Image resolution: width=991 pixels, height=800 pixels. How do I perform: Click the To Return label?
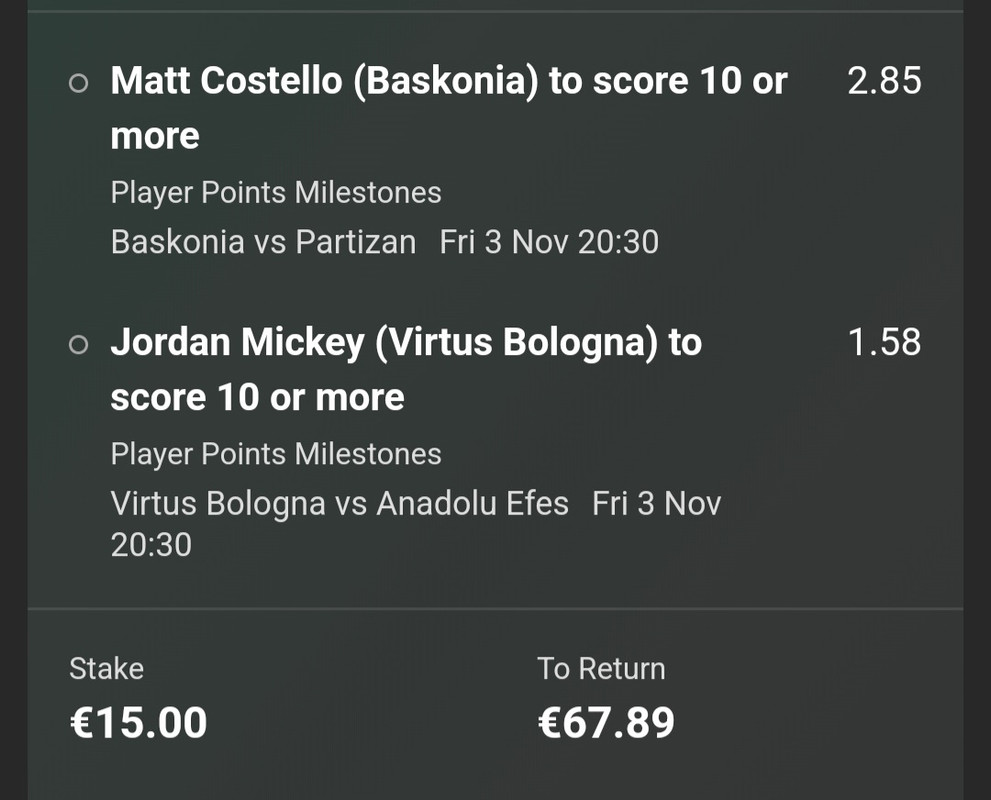click(601, 668)
